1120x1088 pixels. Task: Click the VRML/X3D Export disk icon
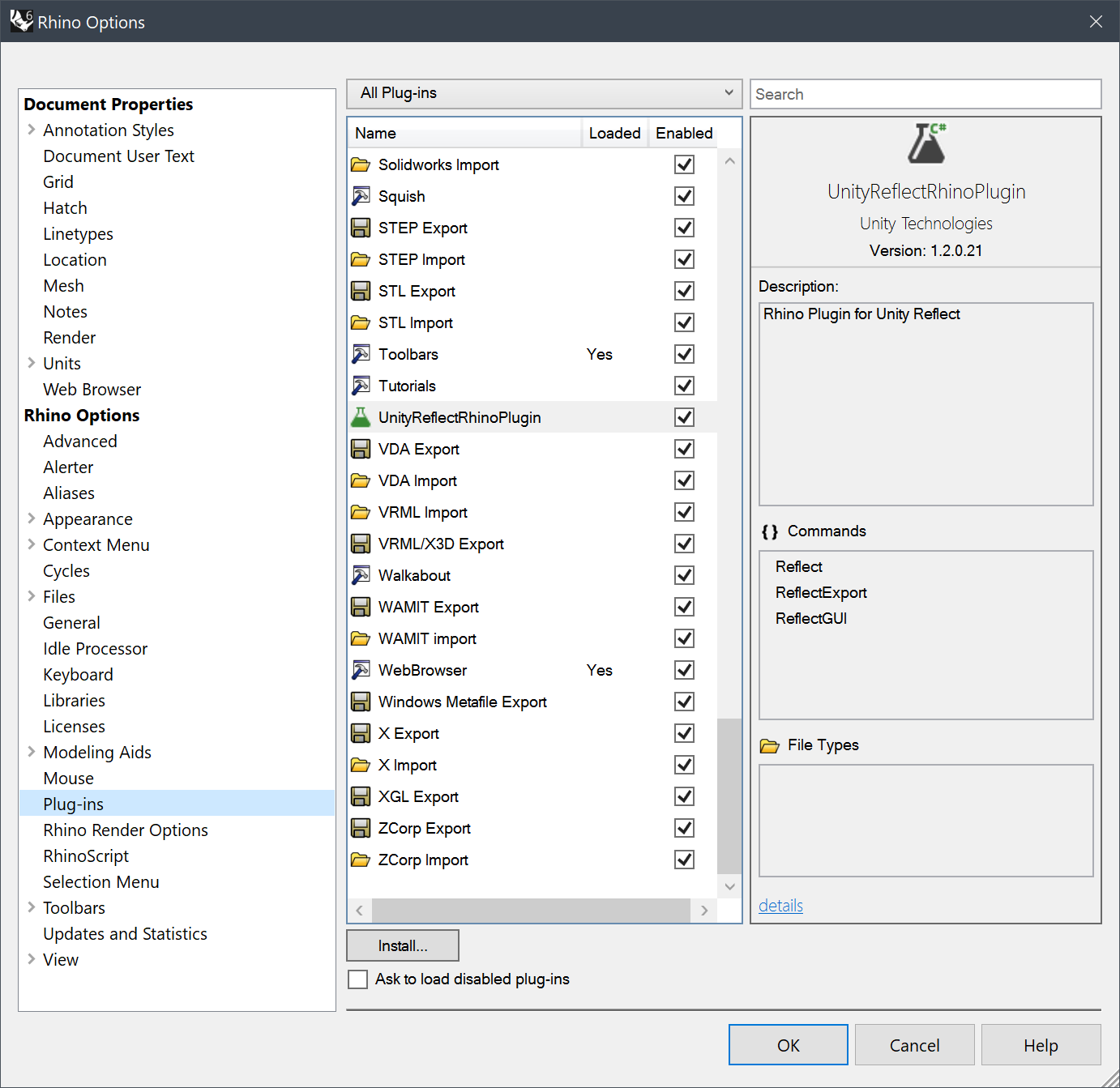click(361, 544)
